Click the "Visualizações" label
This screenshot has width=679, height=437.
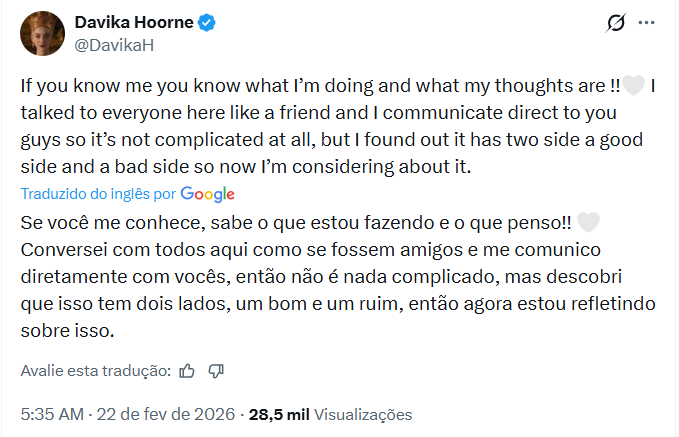(366, 414)
